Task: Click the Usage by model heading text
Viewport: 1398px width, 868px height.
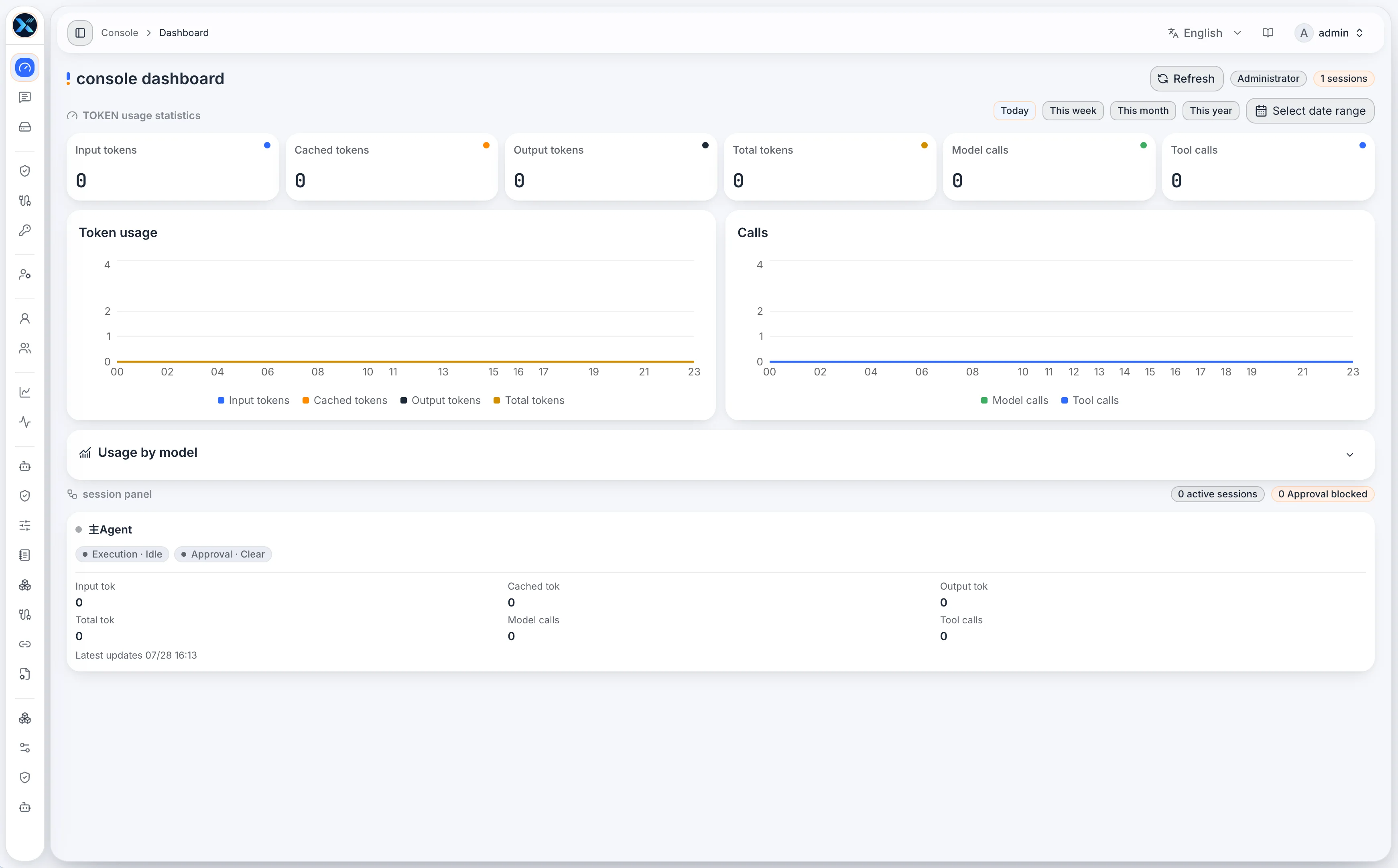Action: 148,453
